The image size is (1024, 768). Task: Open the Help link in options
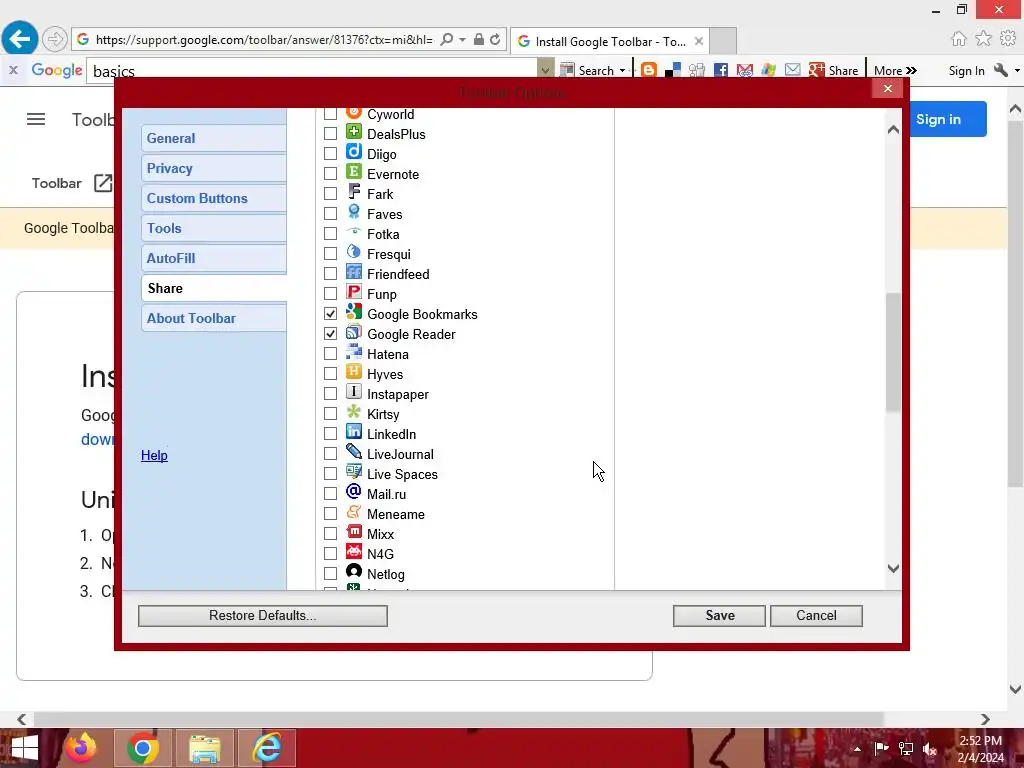(154, 455)
